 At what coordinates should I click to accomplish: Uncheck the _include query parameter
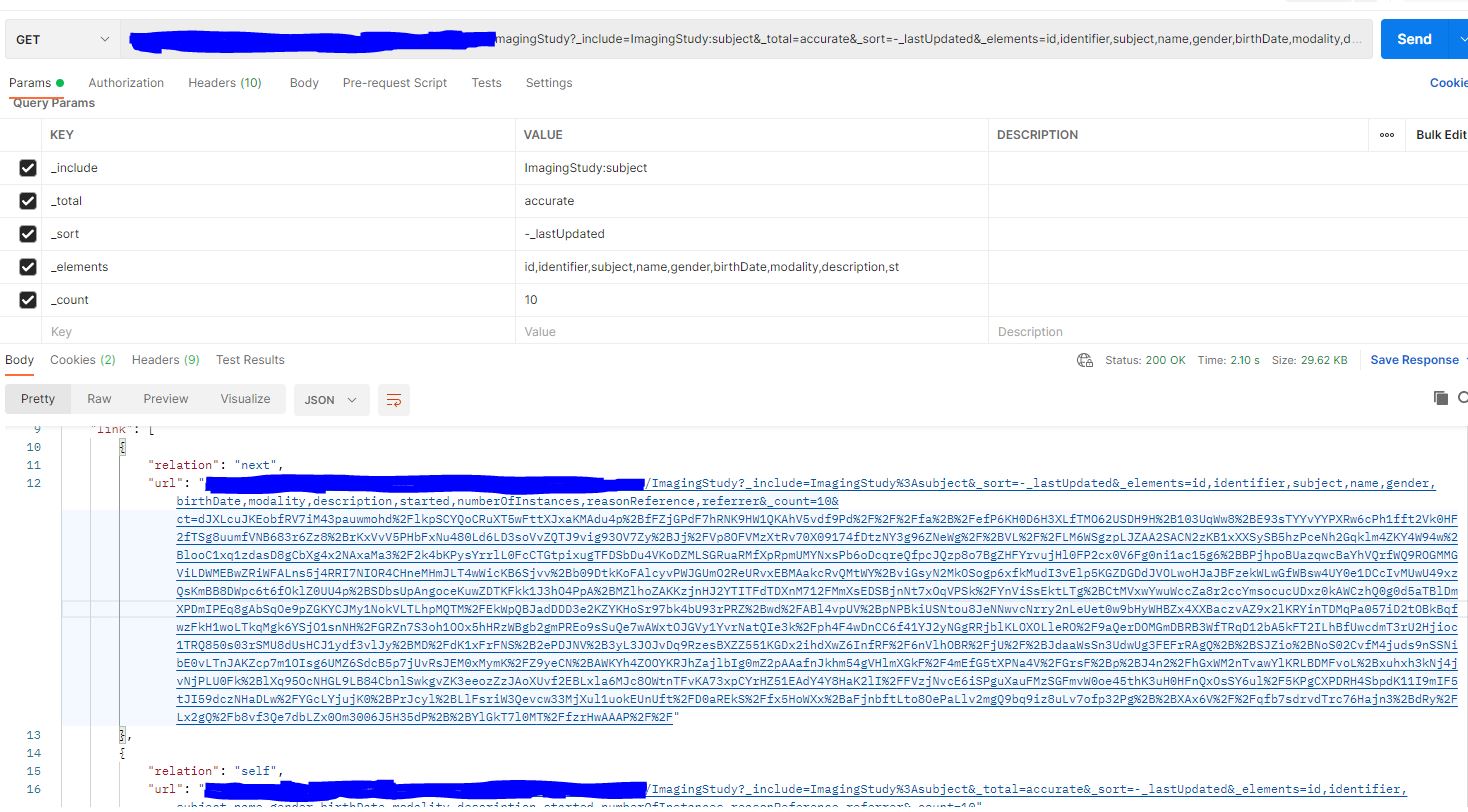coord(27,167)
